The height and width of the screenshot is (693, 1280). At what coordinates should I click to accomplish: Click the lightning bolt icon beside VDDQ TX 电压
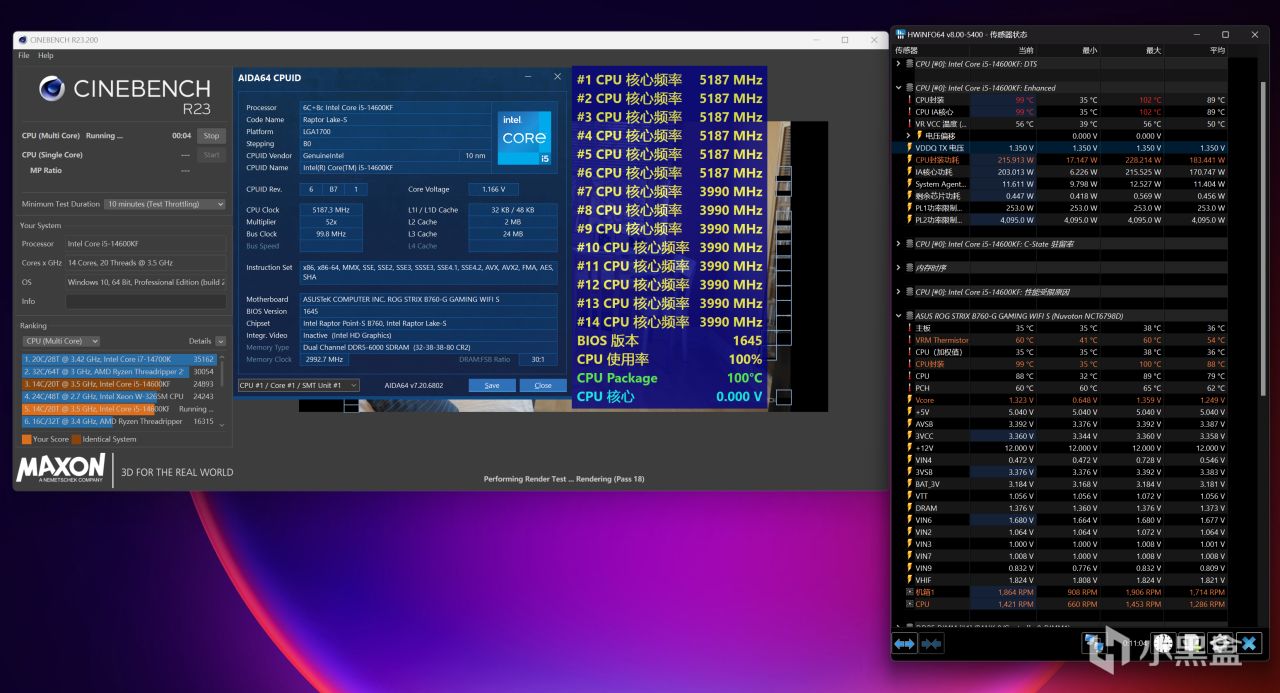click(910, 148)
